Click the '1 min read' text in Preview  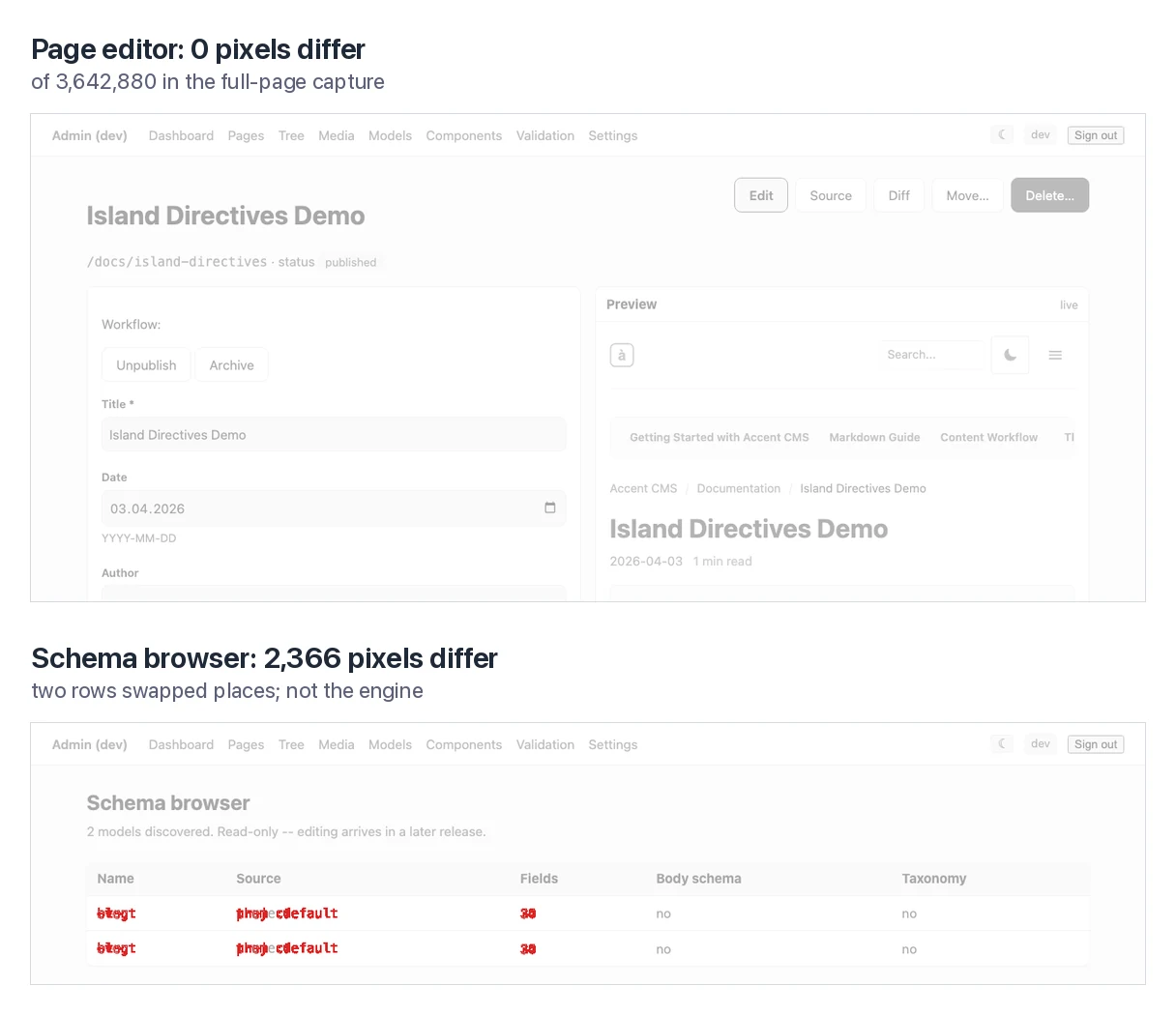(x=722, y=561)
